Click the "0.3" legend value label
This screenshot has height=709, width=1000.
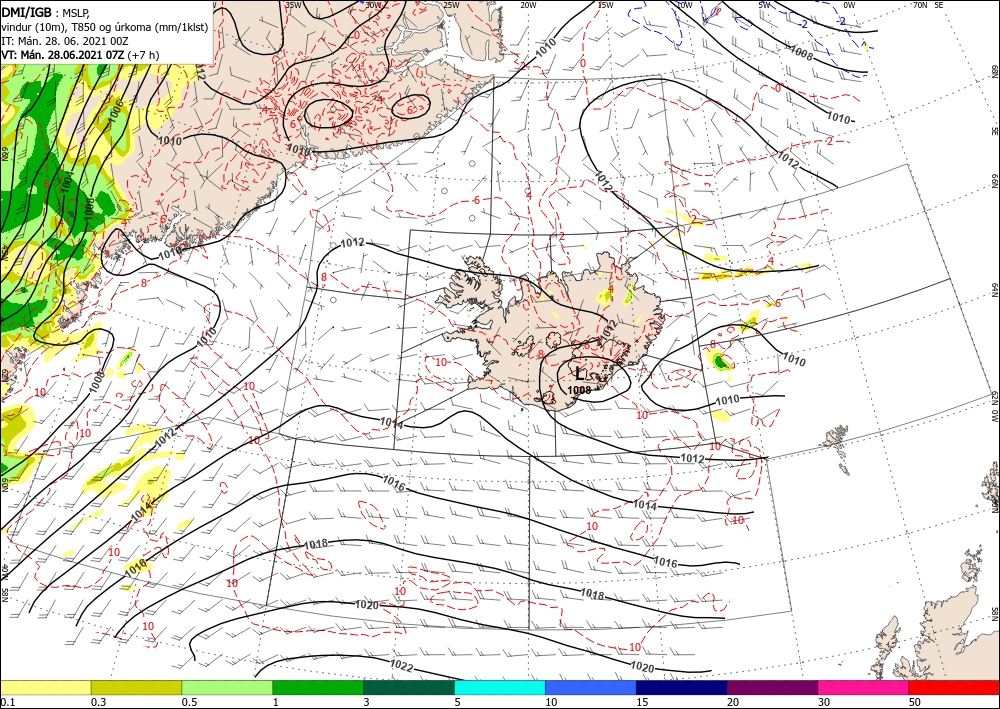[x=98, y=702]
